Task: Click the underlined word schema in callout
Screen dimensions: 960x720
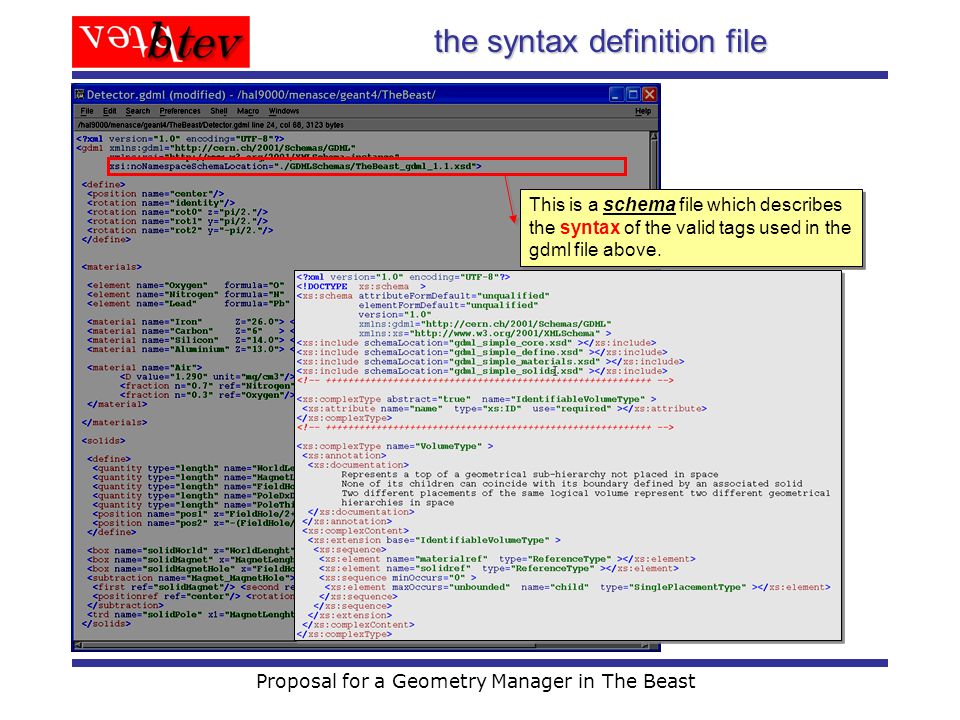Action: (639, 204)
